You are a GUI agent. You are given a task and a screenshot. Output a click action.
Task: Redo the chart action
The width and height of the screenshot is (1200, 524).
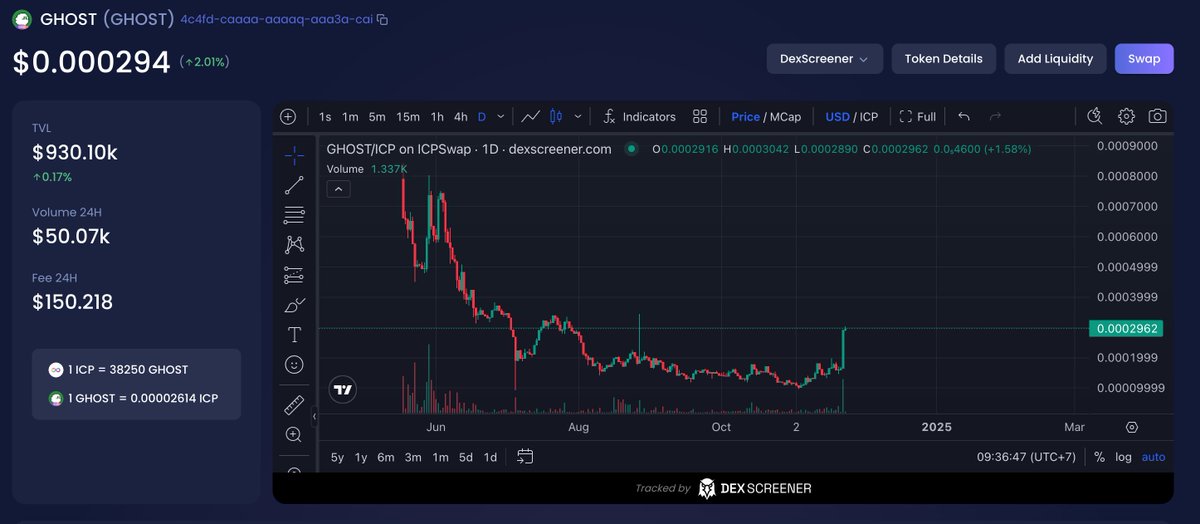click(x=995, y=117)
